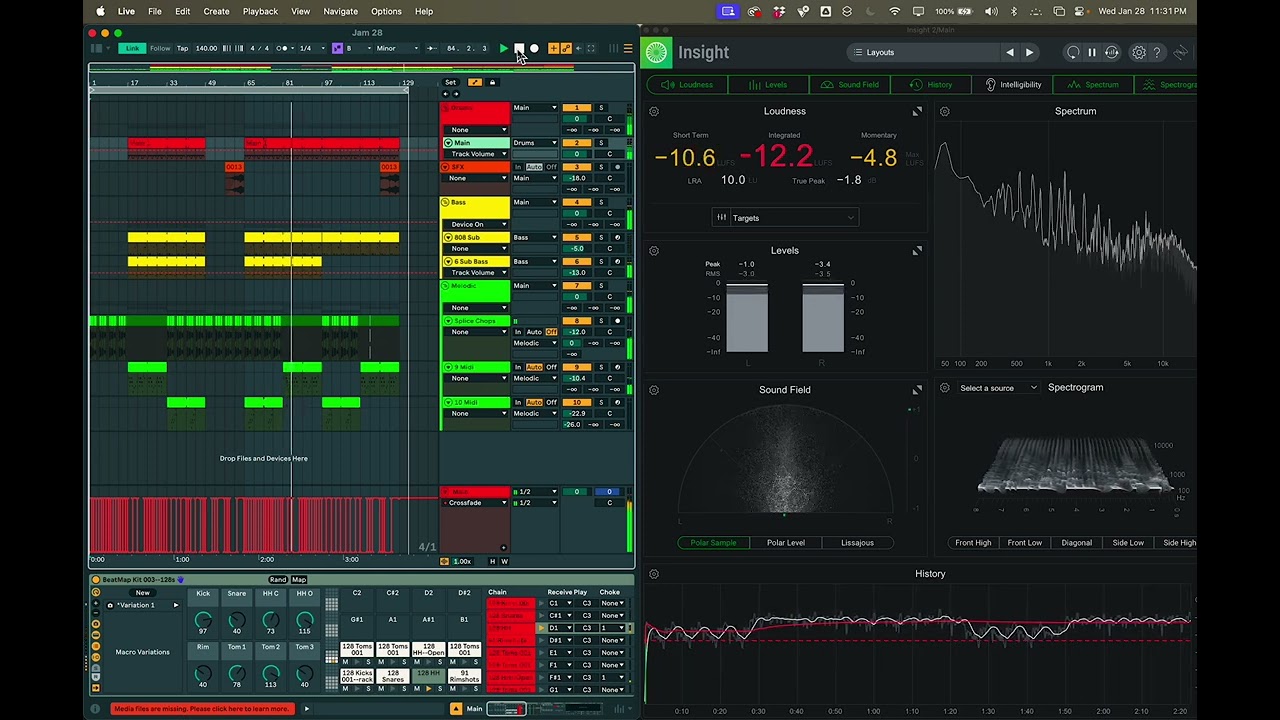Stop playback in Ableton's transport
This screenshot has width=1280, height=720.
tap(519, 48)
